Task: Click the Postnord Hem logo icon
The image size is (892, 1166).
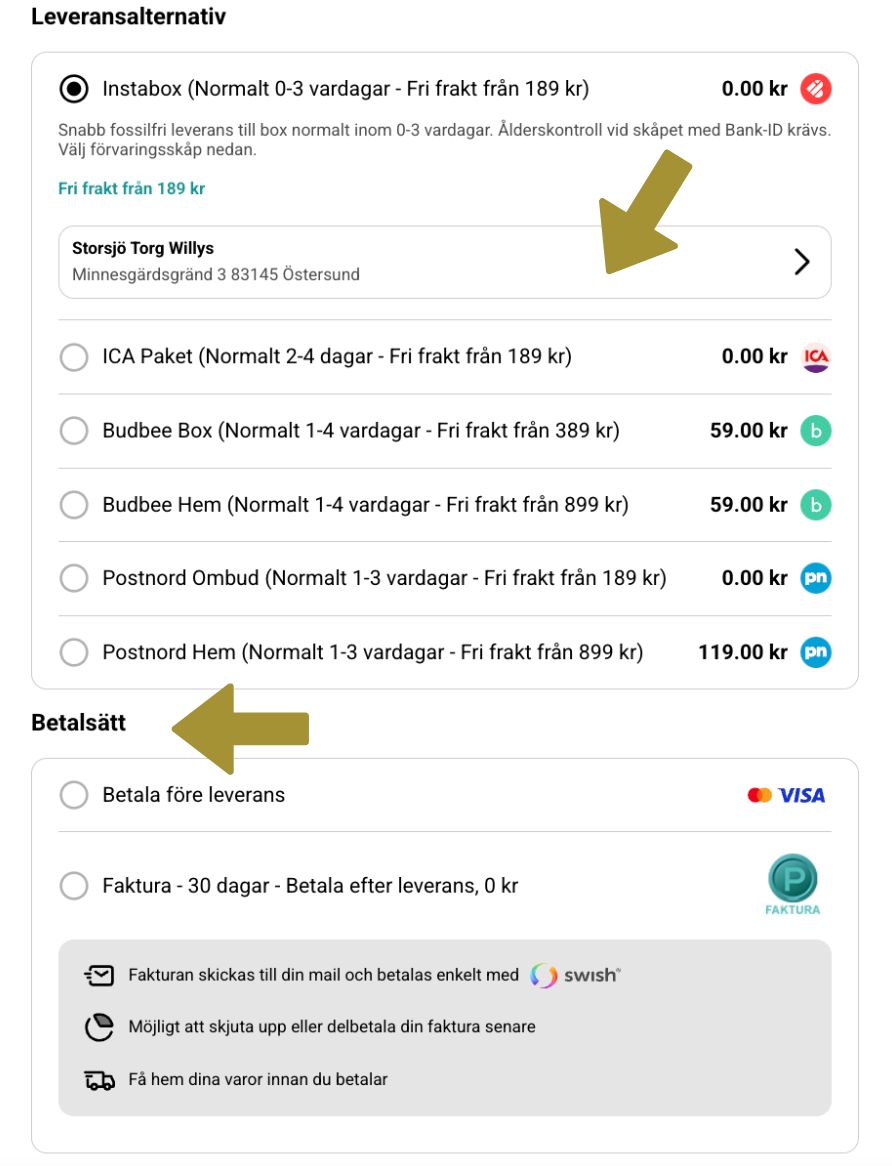Action: [816, 653]
